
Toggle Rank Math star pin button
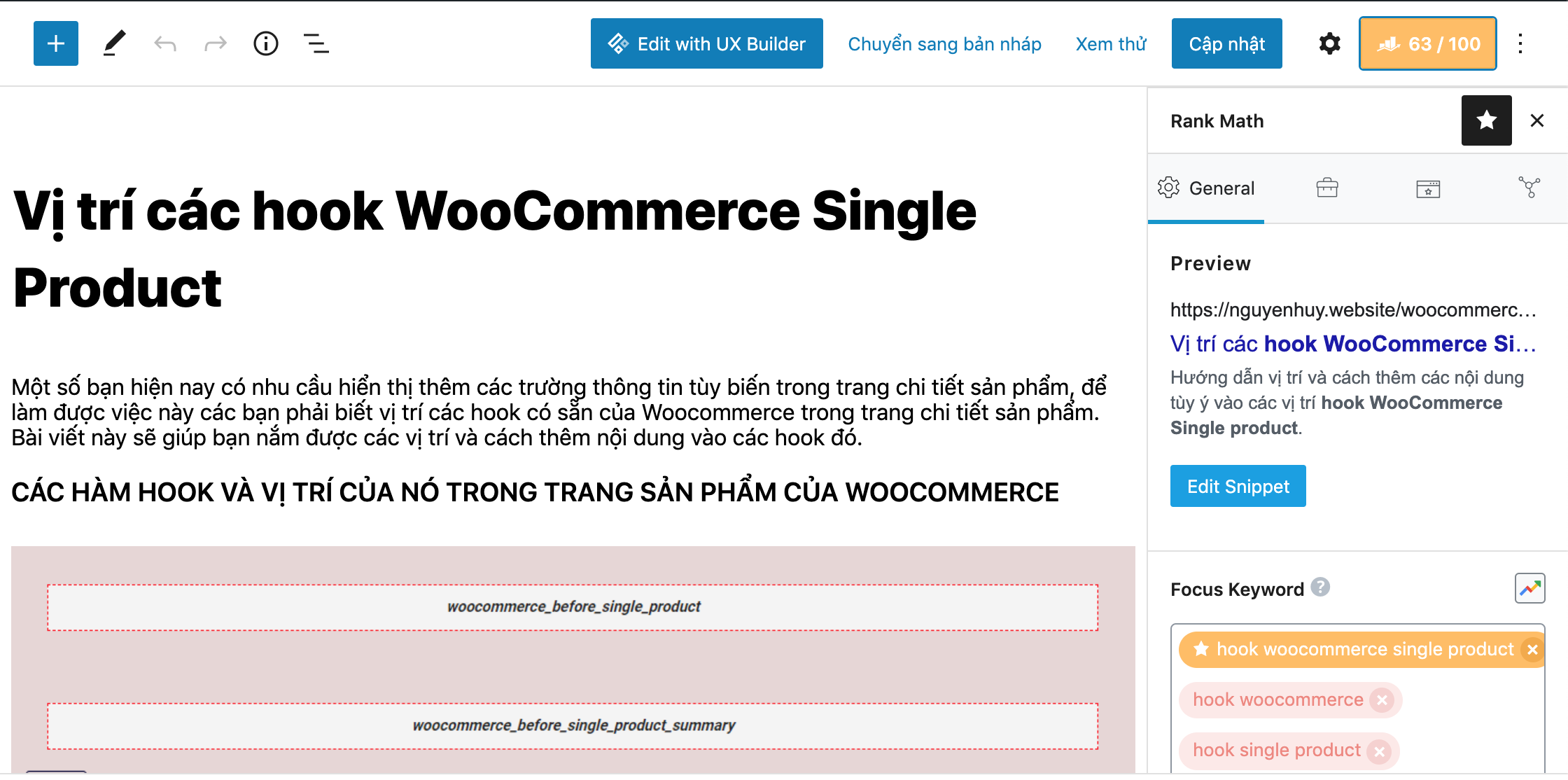(1486, 120)
